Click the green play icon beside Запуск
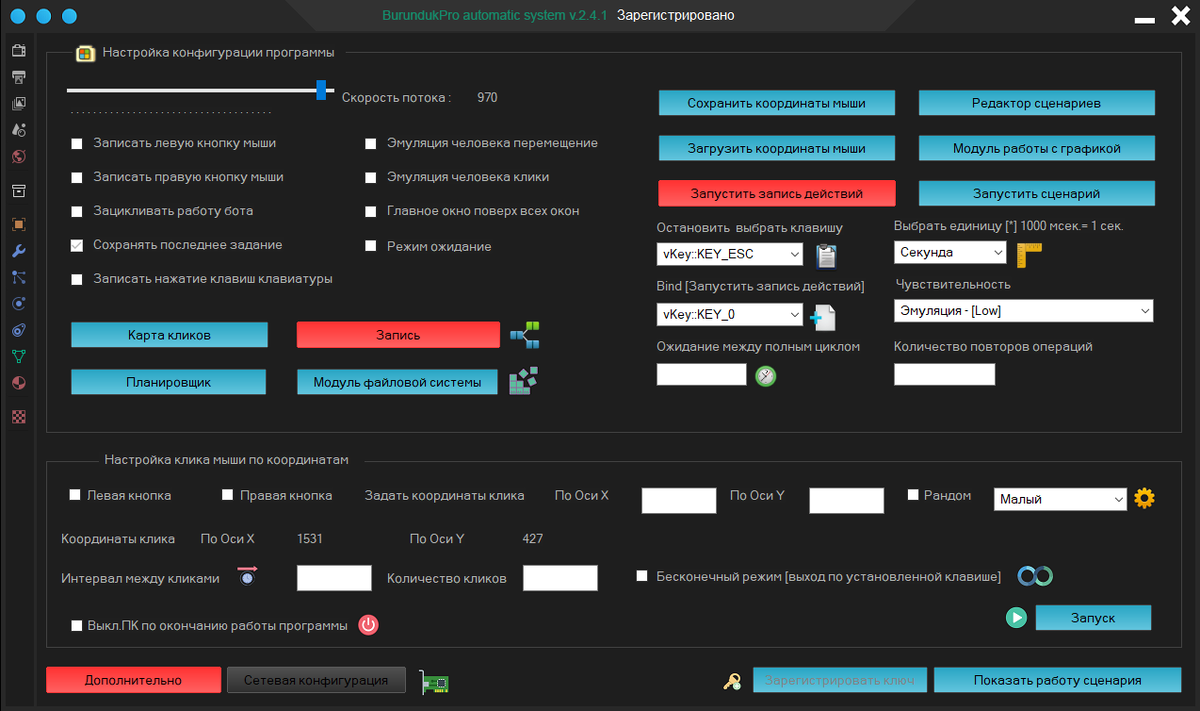The image size is (1200, 711). 1016,618
